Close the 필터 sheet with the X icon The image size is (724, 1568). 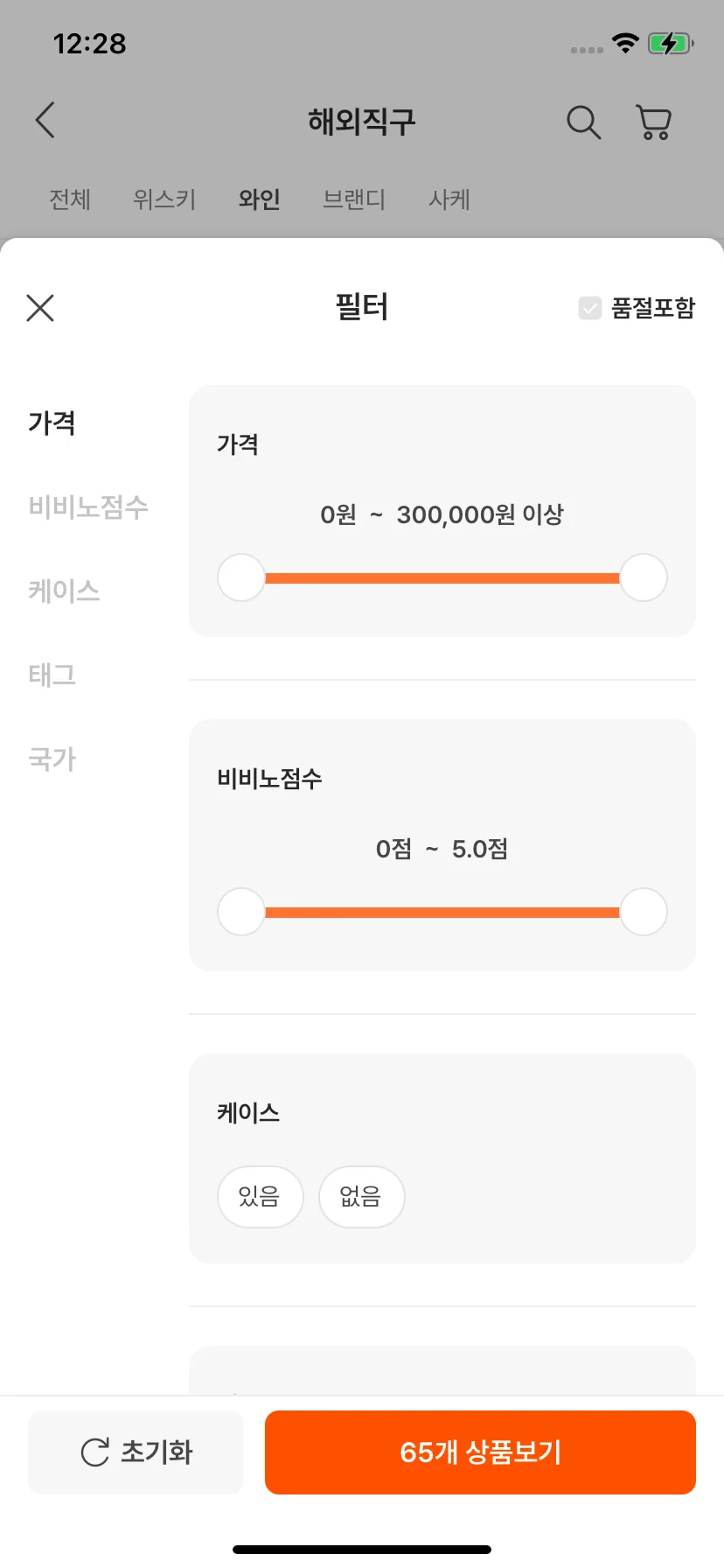pos(40,308)
